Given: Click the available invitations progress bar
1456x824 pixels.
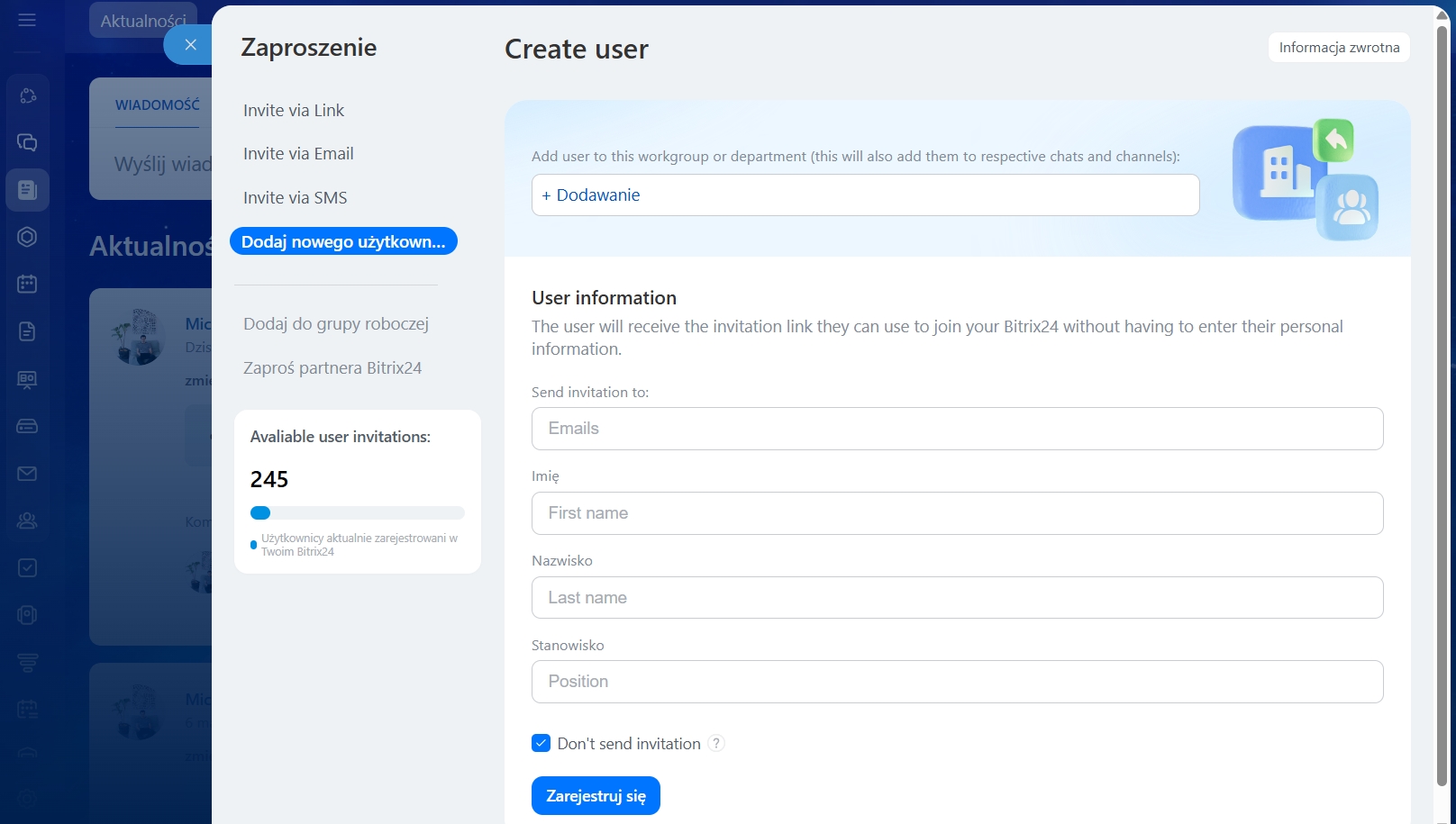Looking at the screenshot, I should [357, 513].
